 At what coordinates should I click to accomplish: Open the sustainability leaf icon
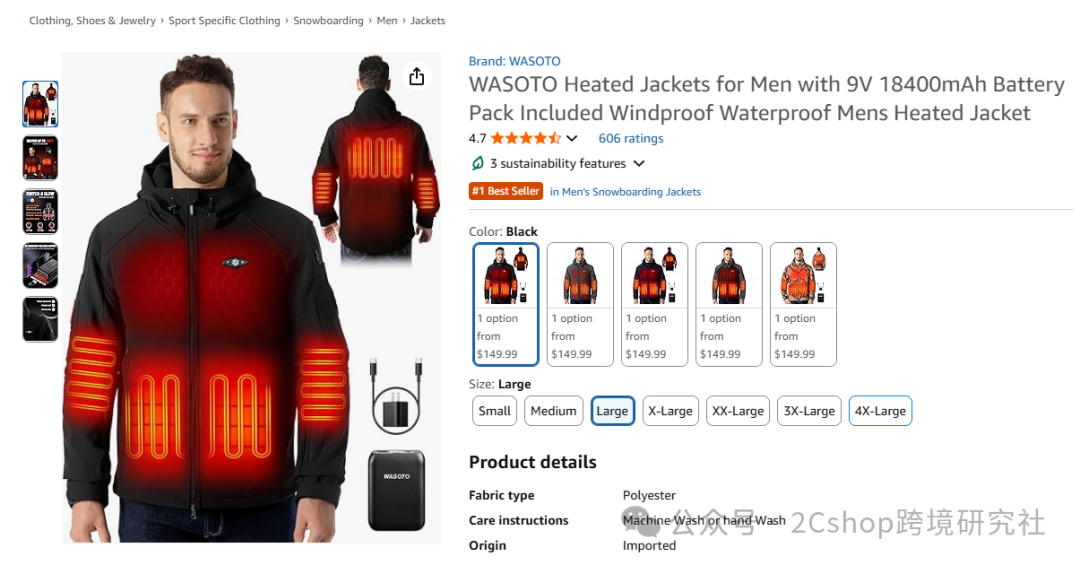[477, 163]
